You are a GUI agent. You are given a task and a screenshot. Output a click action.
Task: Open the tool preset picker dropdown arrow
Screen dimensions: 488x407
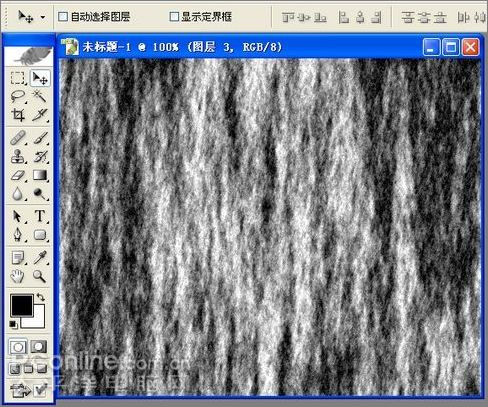pyautogui.click(x=43, y=17)
